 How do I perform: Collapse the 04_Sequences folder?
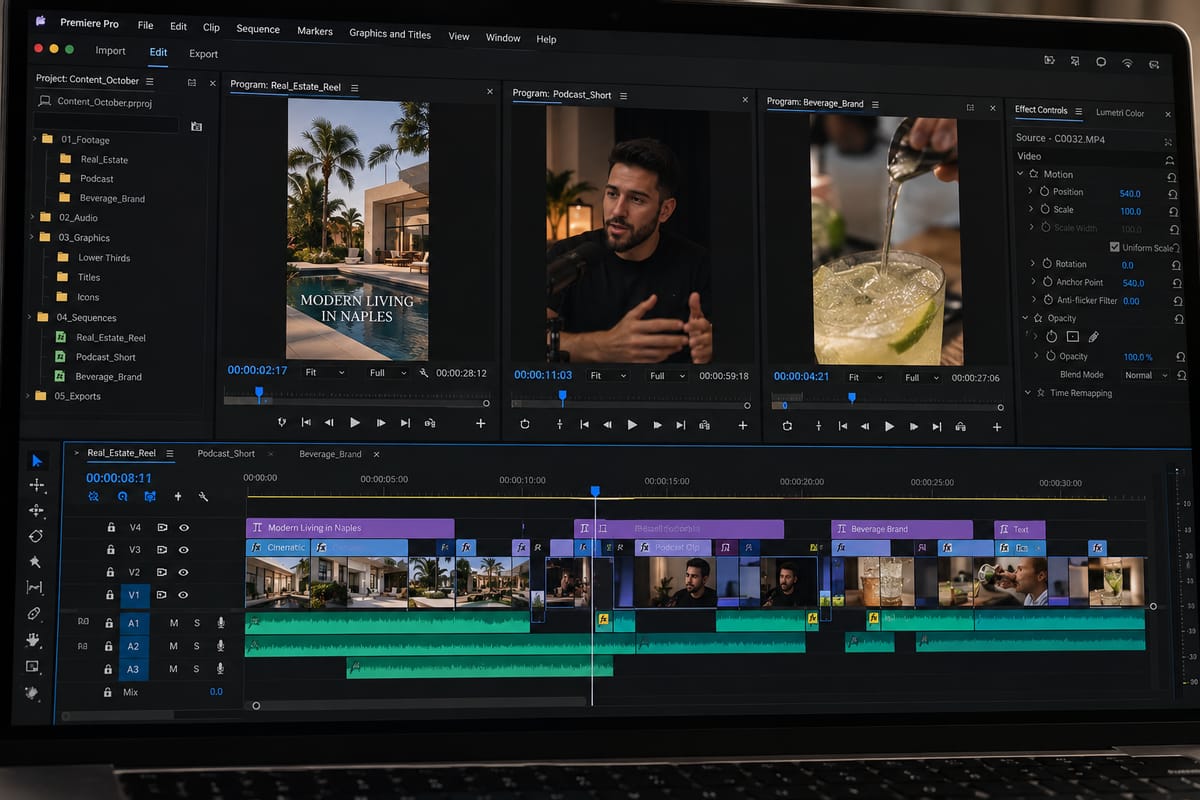pyautogui.click(x=31, y=317)
